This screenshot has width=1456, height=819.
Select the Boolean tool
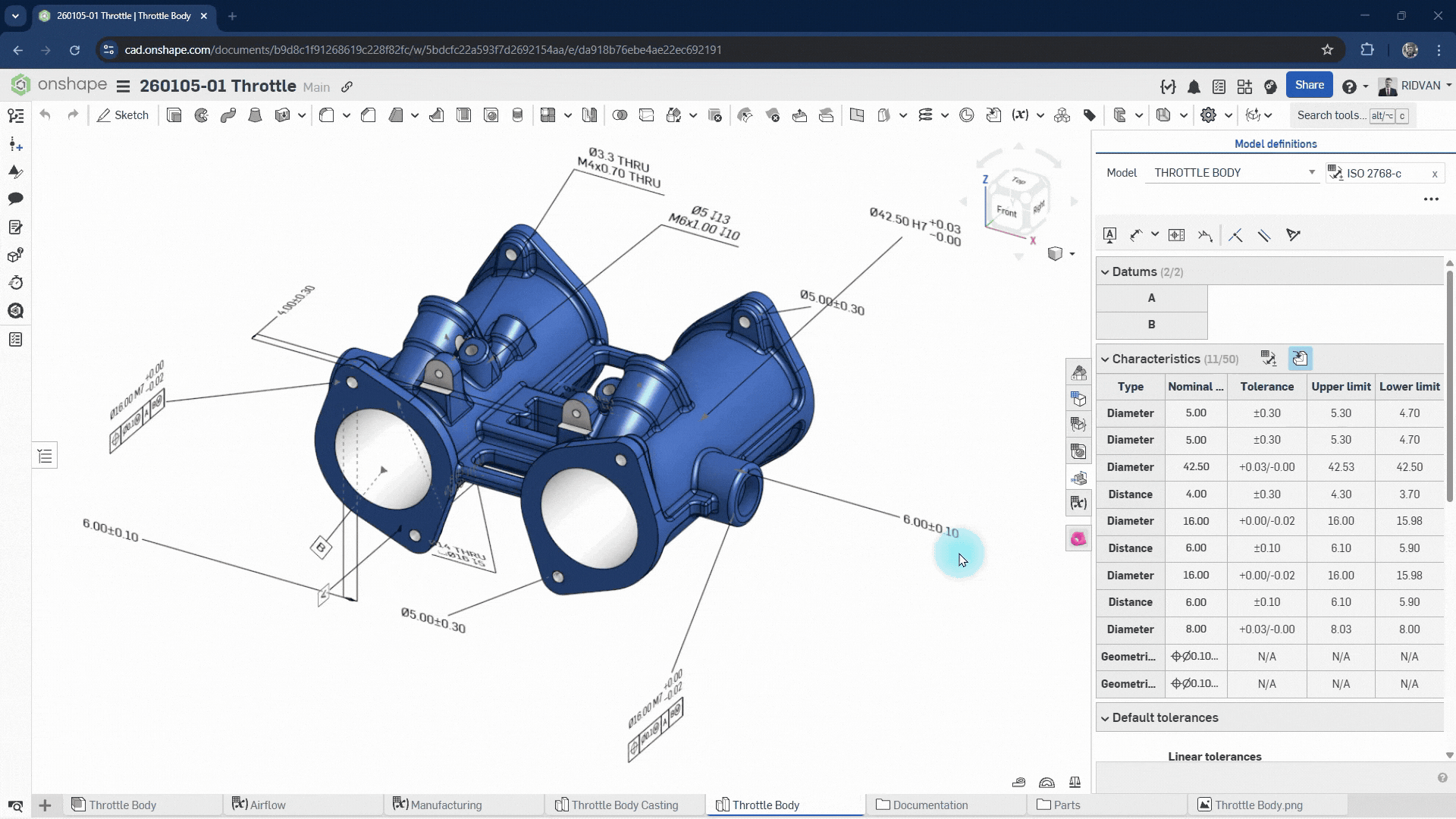pos(620,115)
